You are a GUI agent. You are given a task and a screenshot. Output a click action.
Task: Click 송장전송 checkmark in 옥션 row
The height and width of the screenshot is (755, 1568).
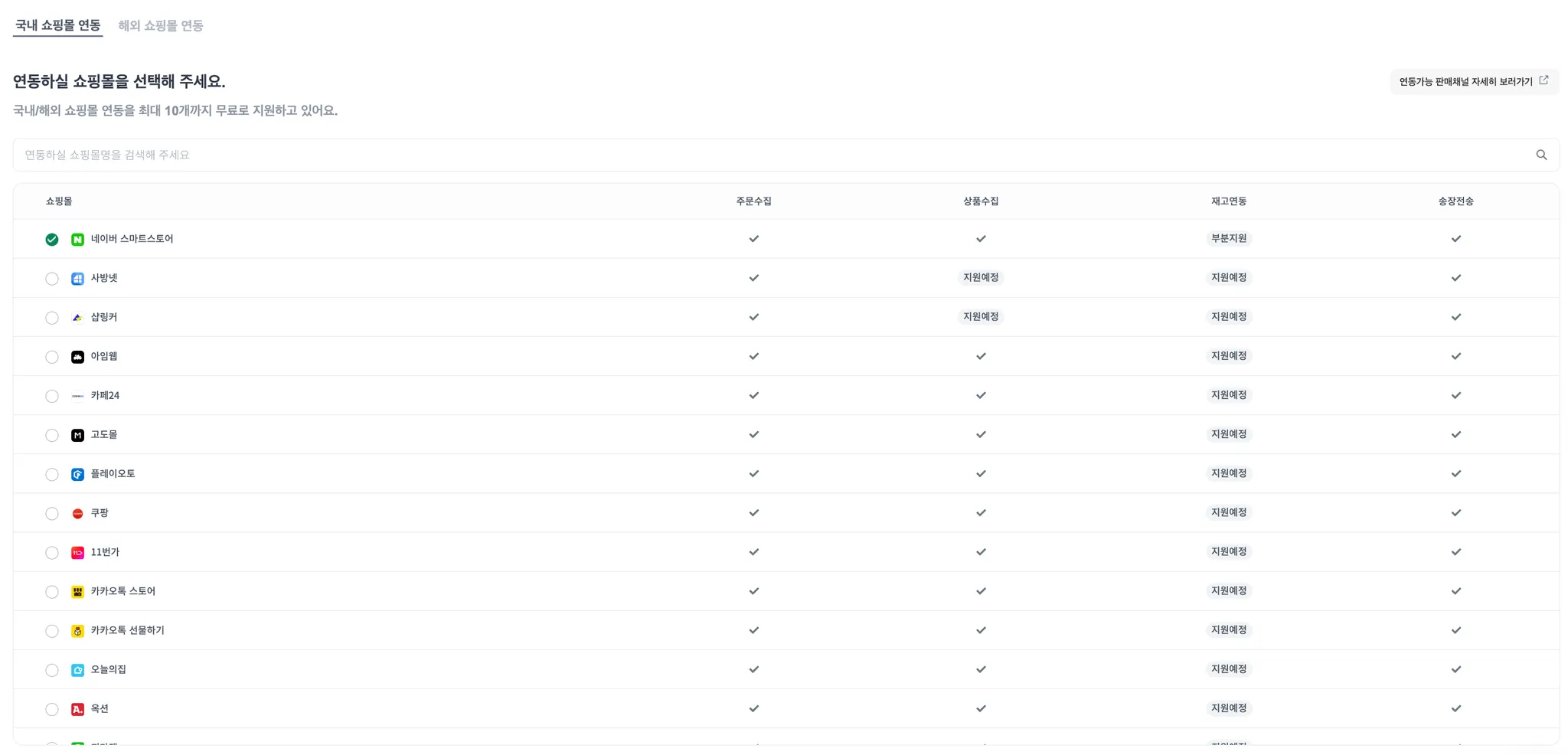pyautogui.click(x=1456, y=708)
